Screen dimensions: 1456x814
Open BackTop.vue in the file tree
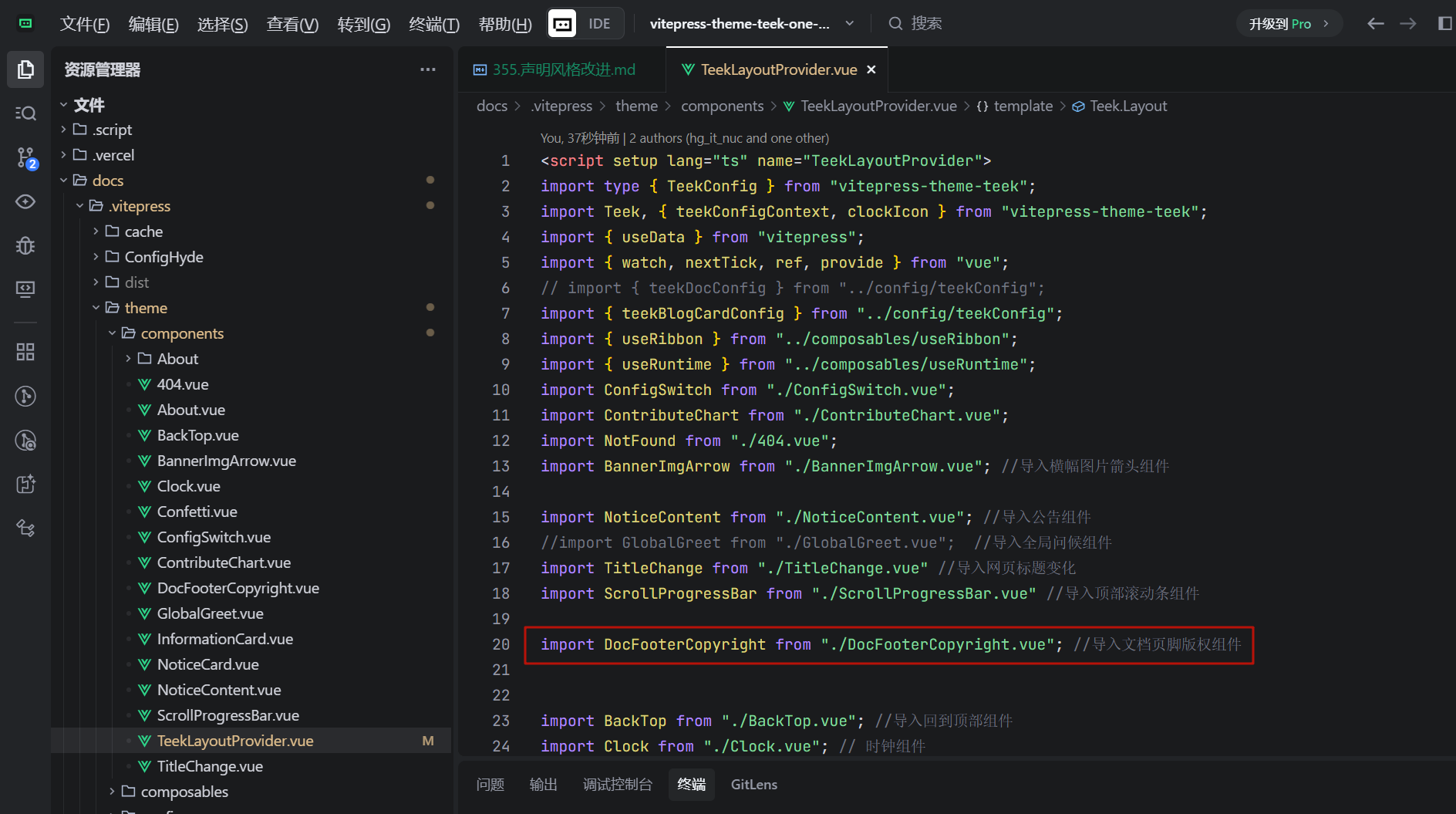coord(251,435)
